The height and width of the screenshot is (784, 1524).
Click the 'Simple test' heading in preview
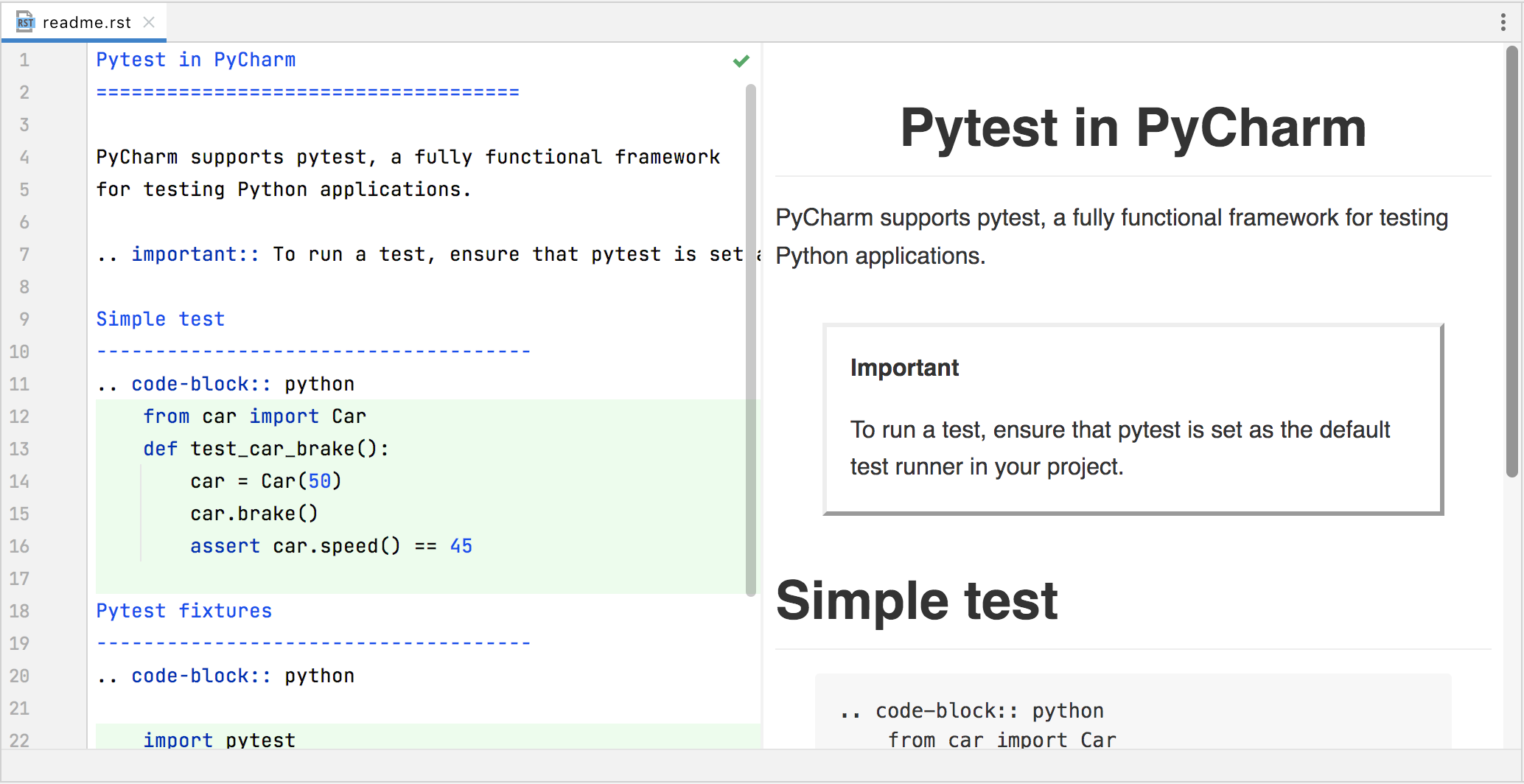point(917,601)
